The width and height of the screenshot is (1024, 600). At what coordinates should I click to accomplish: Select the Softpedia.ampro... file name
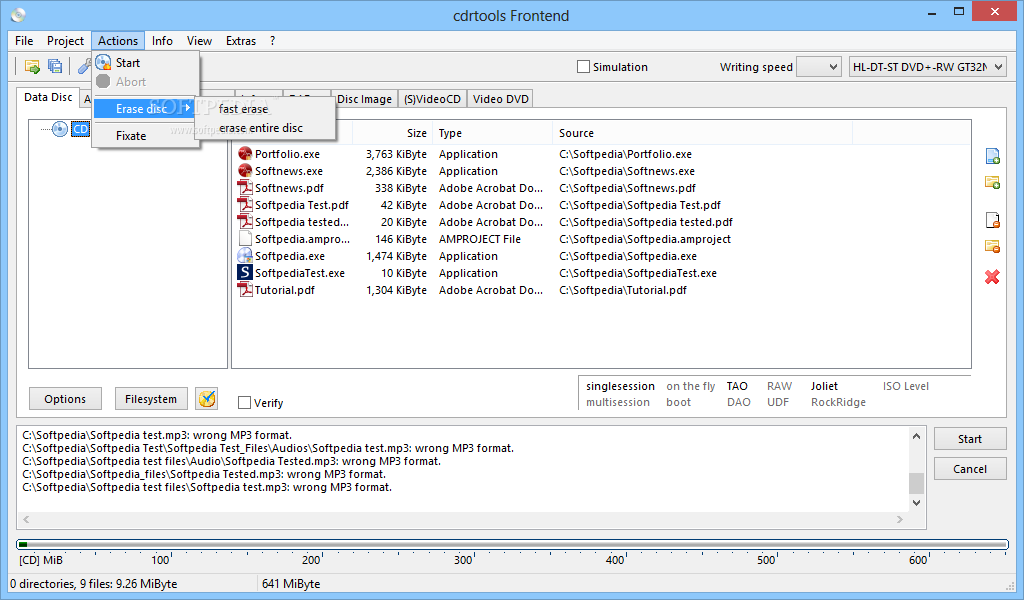coord(302,239)
